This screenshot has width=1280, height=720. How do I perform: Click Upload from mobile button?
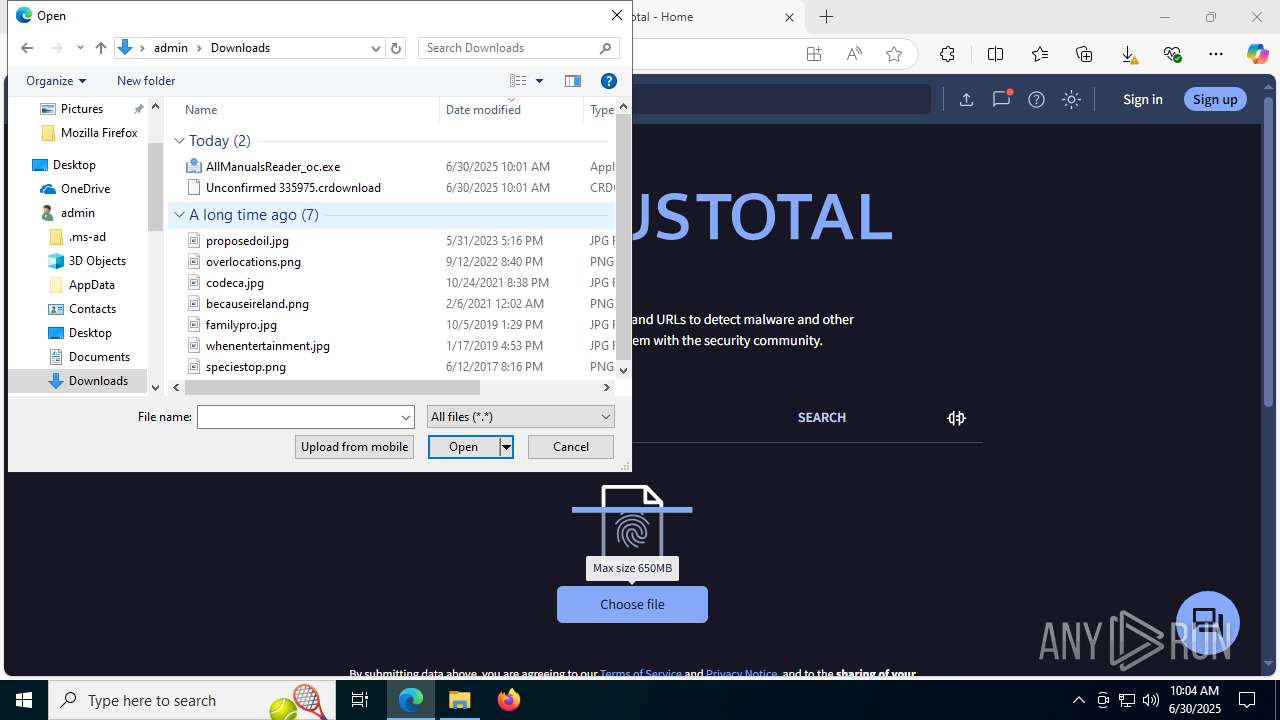coord(354,447)
